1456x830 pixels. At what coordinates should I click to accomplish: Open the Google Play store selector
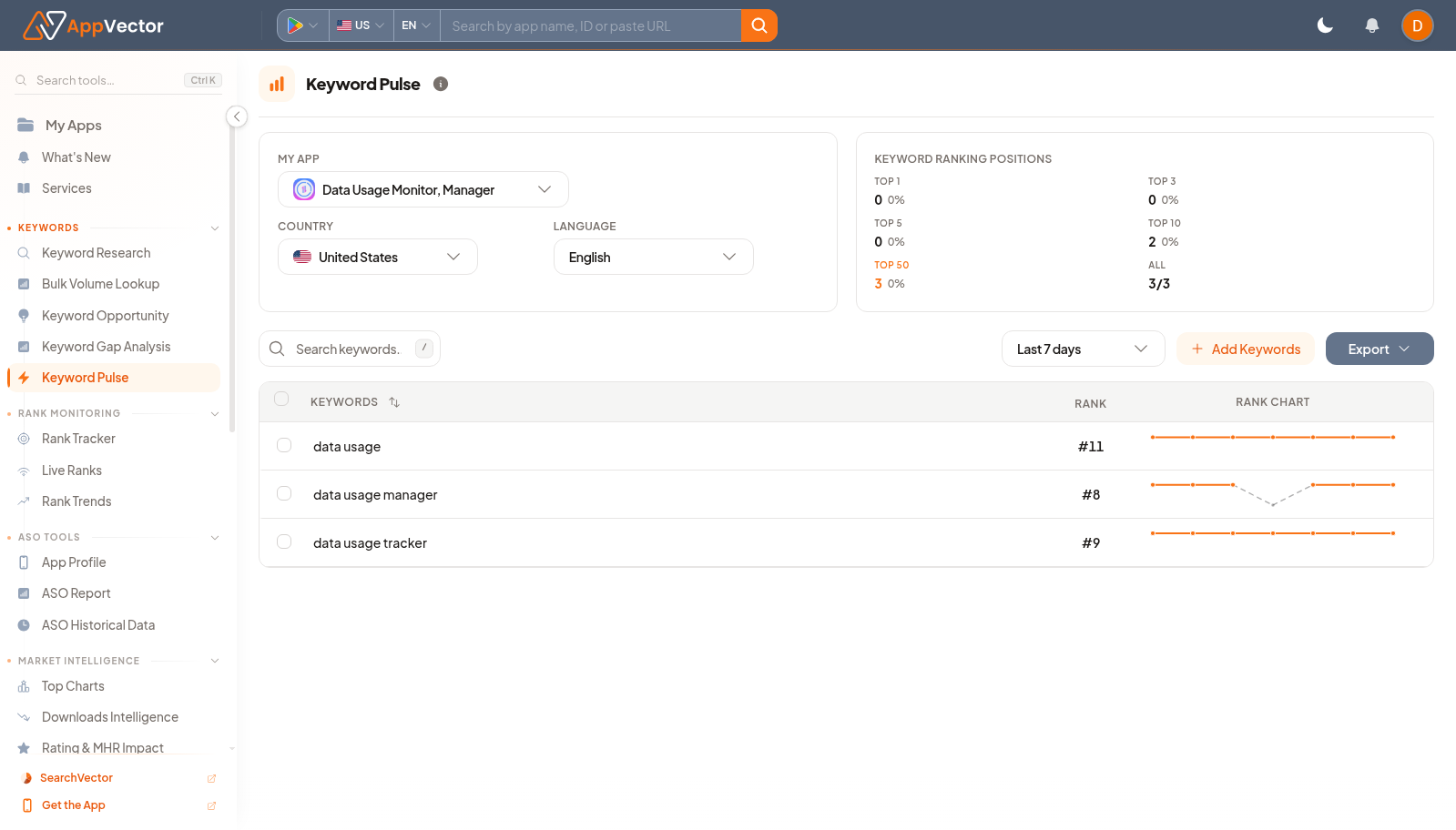pyautogui.click(x=302, y=25)
